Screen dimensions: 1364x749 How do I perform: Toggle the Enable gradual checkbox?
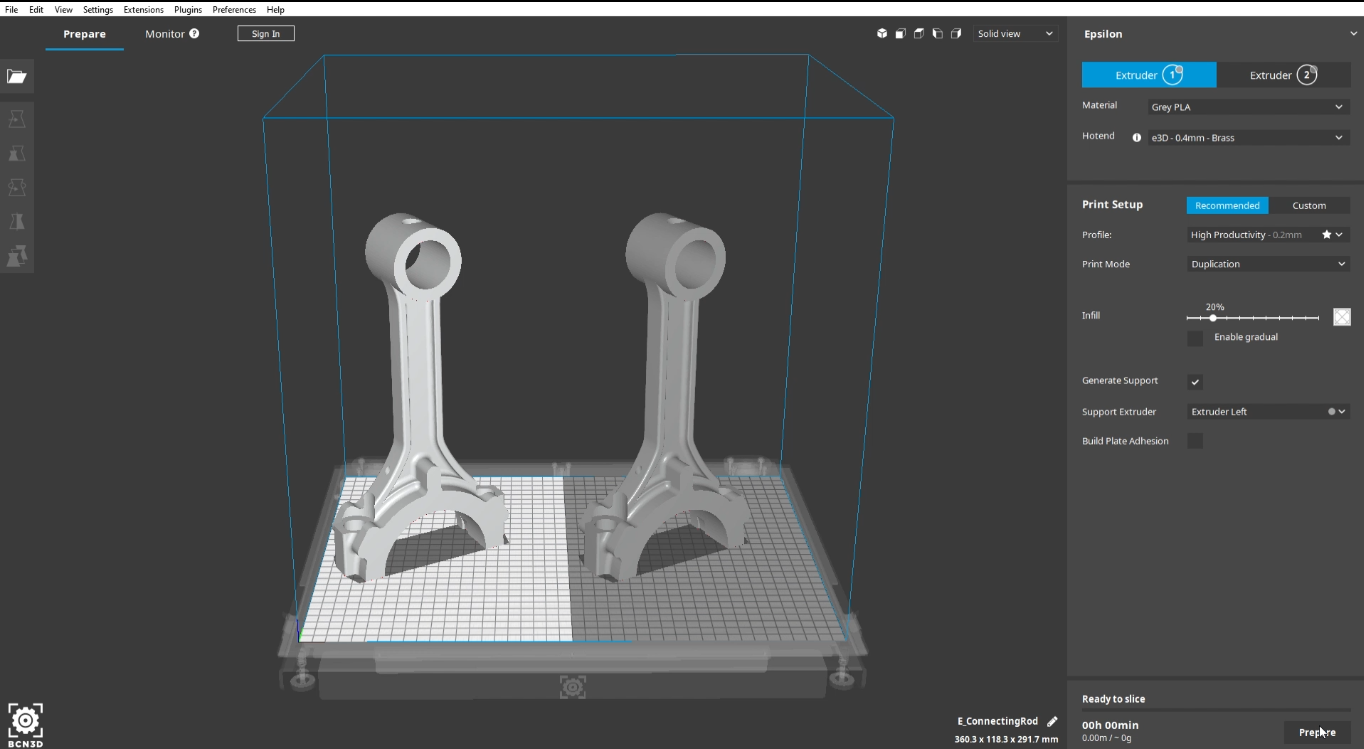(x=1195, y=338)
